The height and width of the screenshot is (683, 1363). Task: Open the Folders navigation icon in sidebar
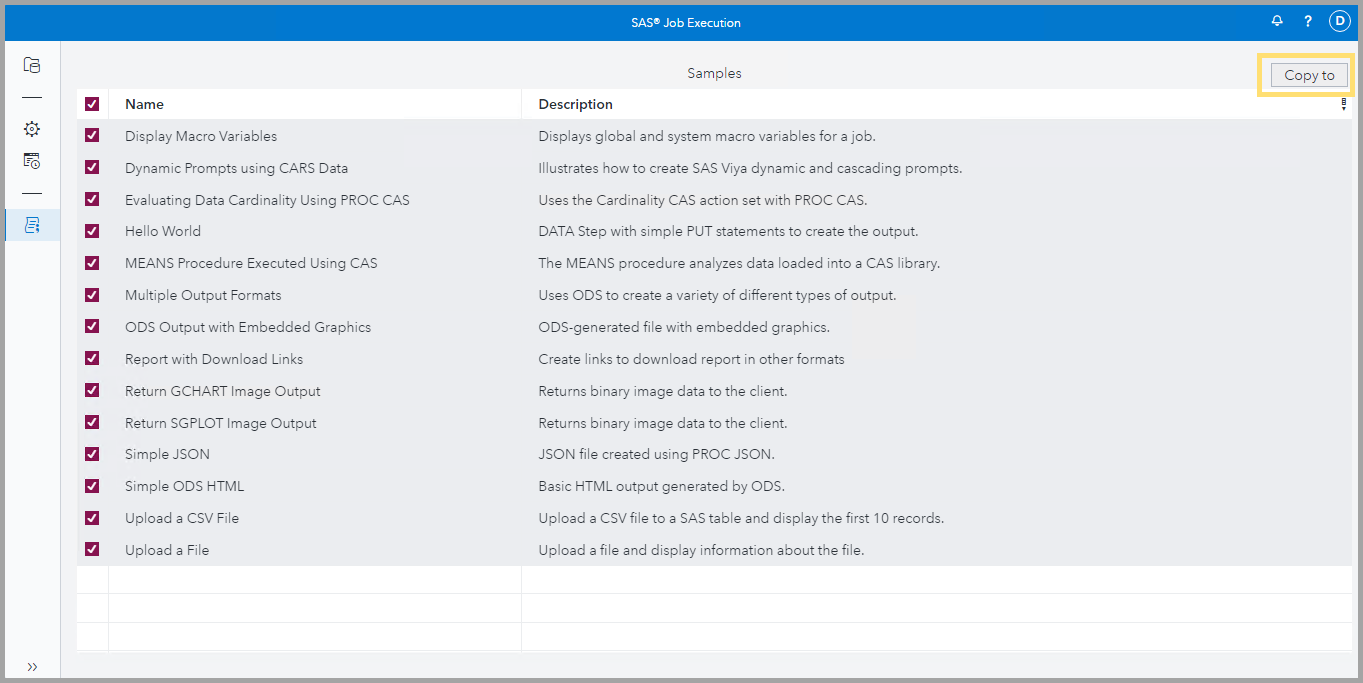click(31, 64)
